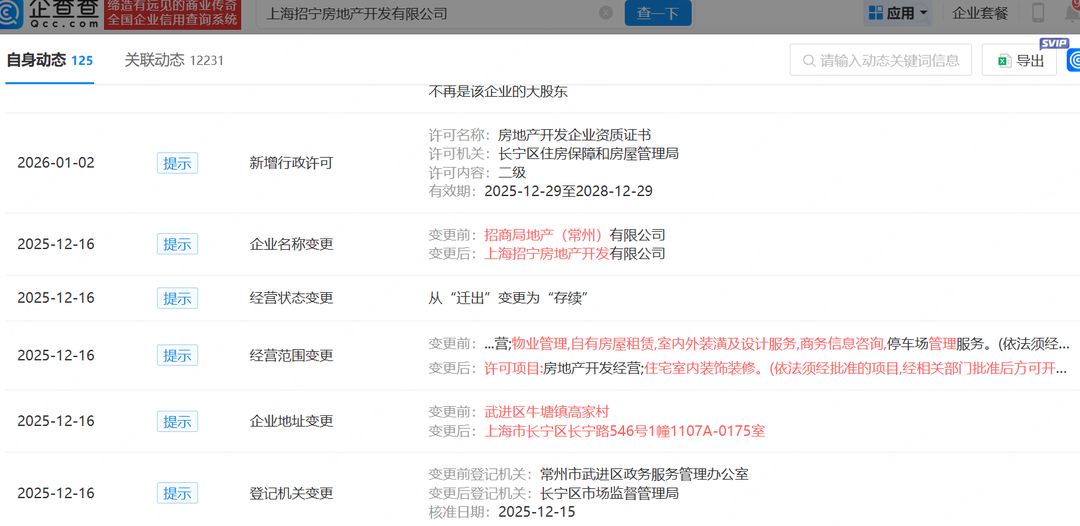Switch to 自身动态 tab
The image size is (1080, 526).
click(49, 61)
